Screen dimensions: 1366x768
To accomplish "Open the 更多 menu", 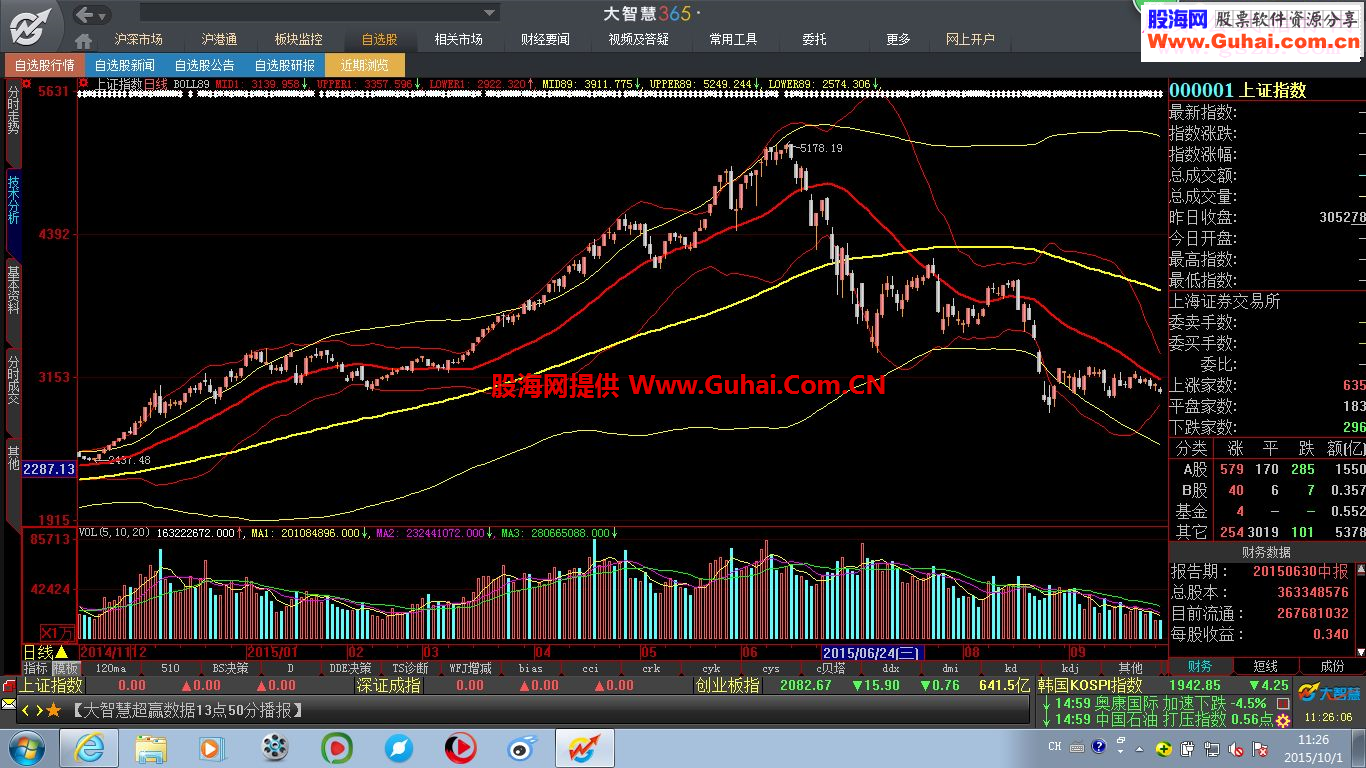I will pyautogui.click(x=898, y=40).
